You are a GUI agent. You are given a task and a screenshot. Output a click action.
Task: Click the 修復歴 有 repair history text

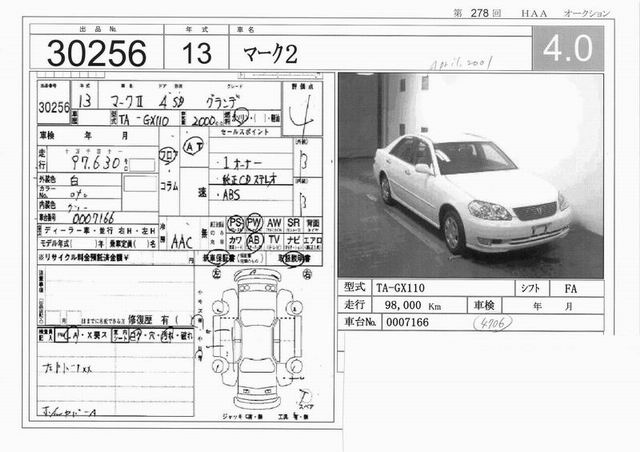coord(148,320)
